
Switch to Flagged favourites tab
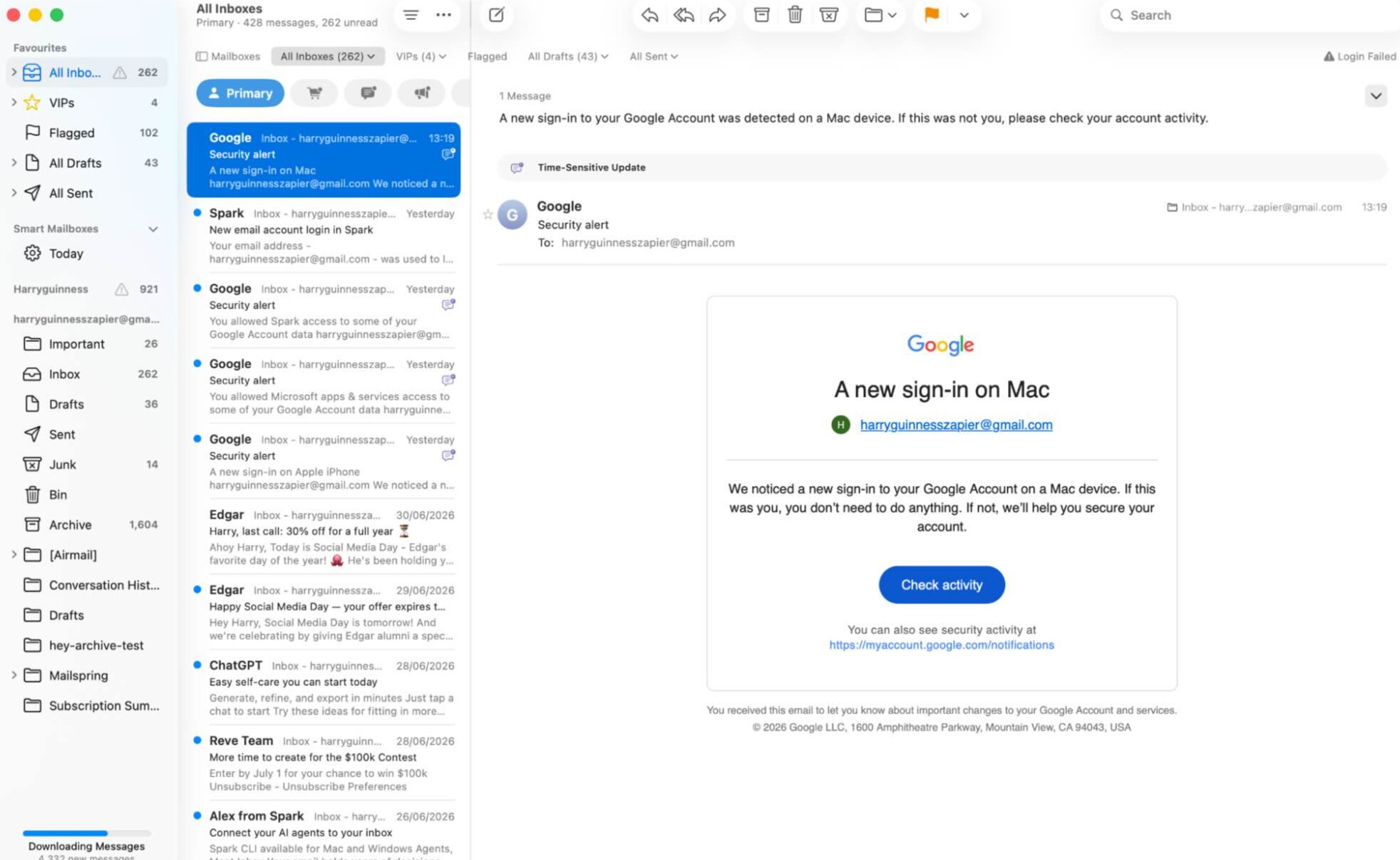tap(487, 56)
